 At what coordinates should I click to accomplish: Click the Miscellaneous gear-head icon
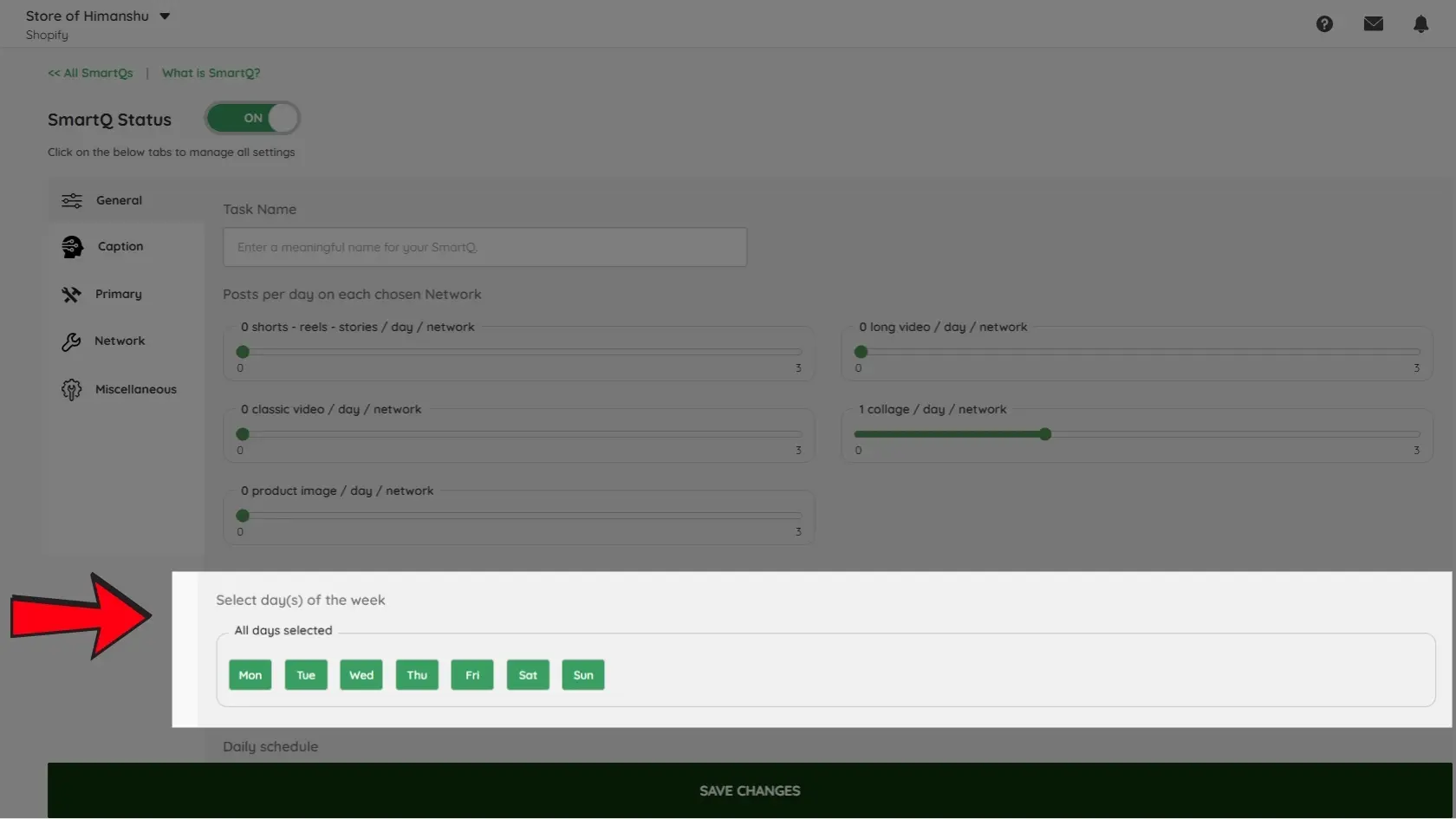point(71,390)
